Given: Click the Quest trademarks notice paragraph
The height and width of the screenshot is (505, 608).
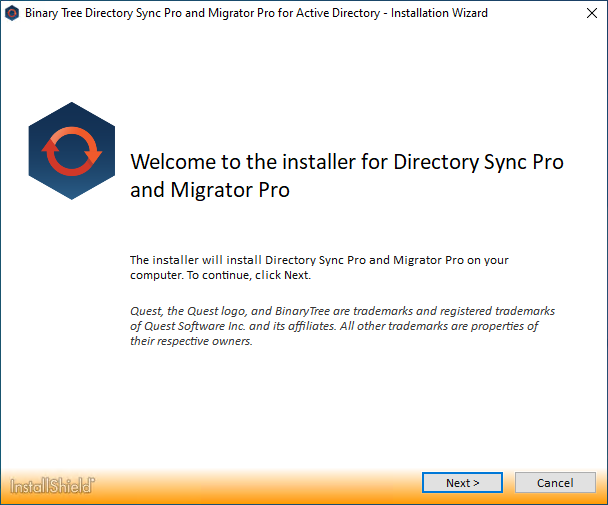Looking at the screenshot, I should click(342, 326).
